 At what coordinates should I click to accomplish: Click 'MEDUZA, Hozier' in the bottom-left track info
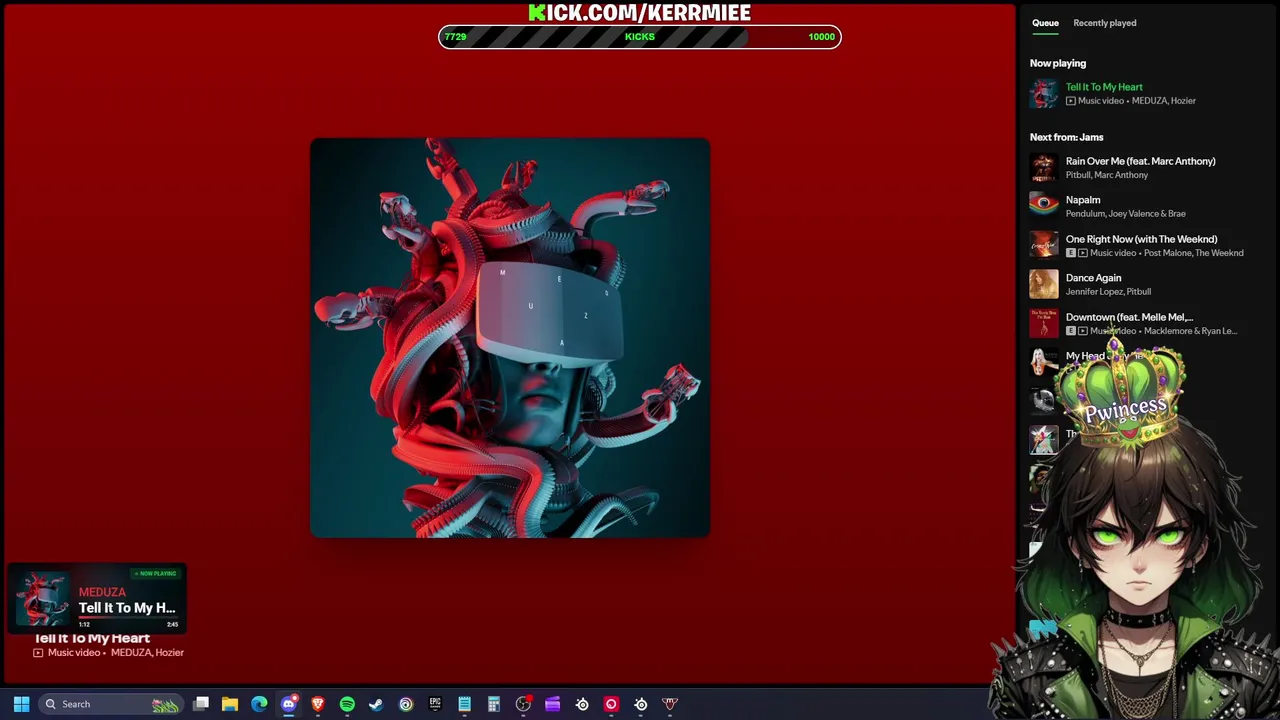[147, 653]
